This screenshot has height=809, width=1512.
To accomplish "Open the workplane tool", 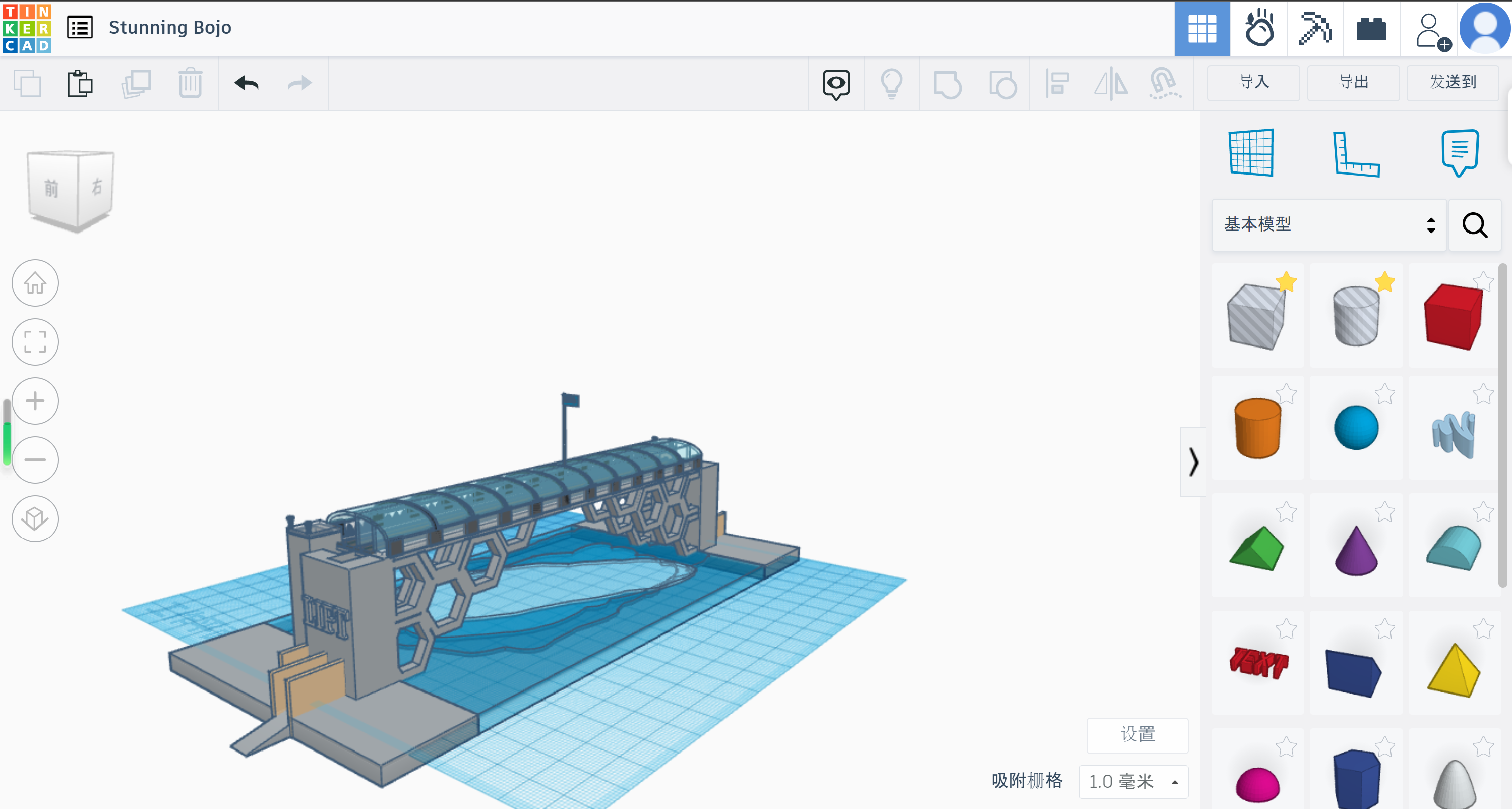I will (1251, 153).
